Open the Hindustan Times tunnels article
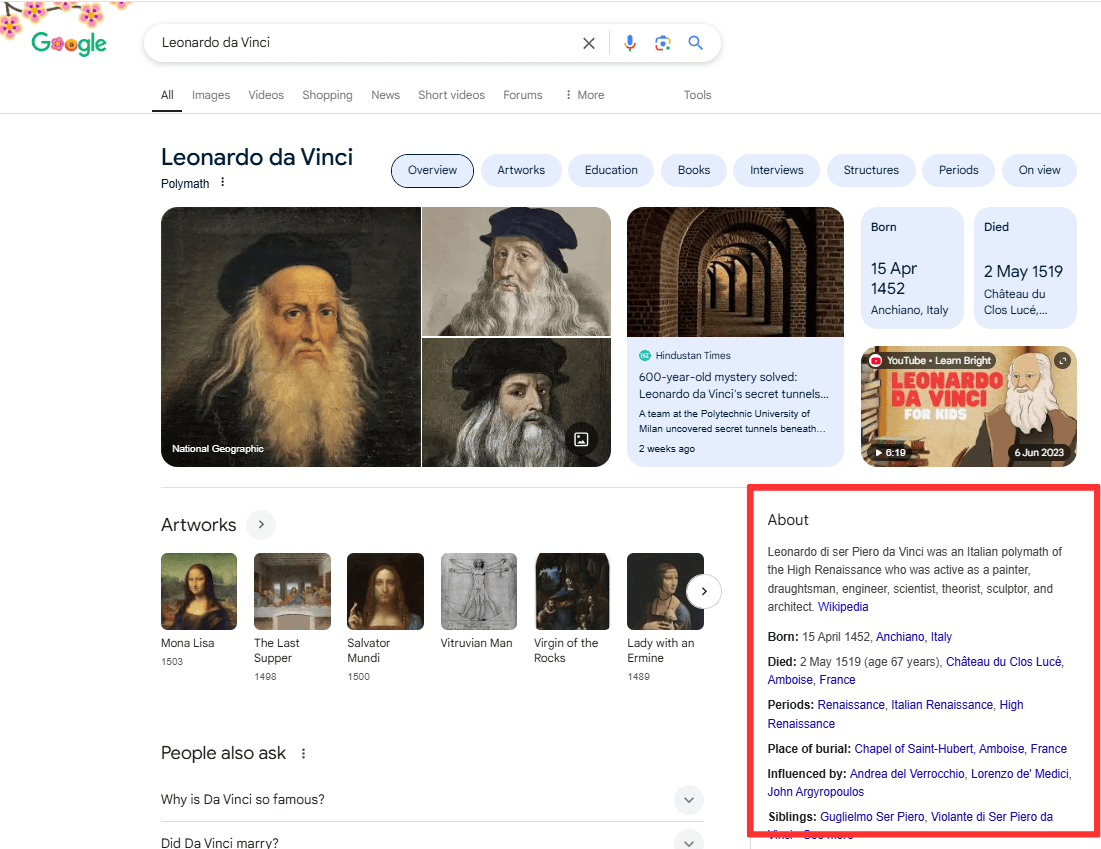 tap(735, 337)
